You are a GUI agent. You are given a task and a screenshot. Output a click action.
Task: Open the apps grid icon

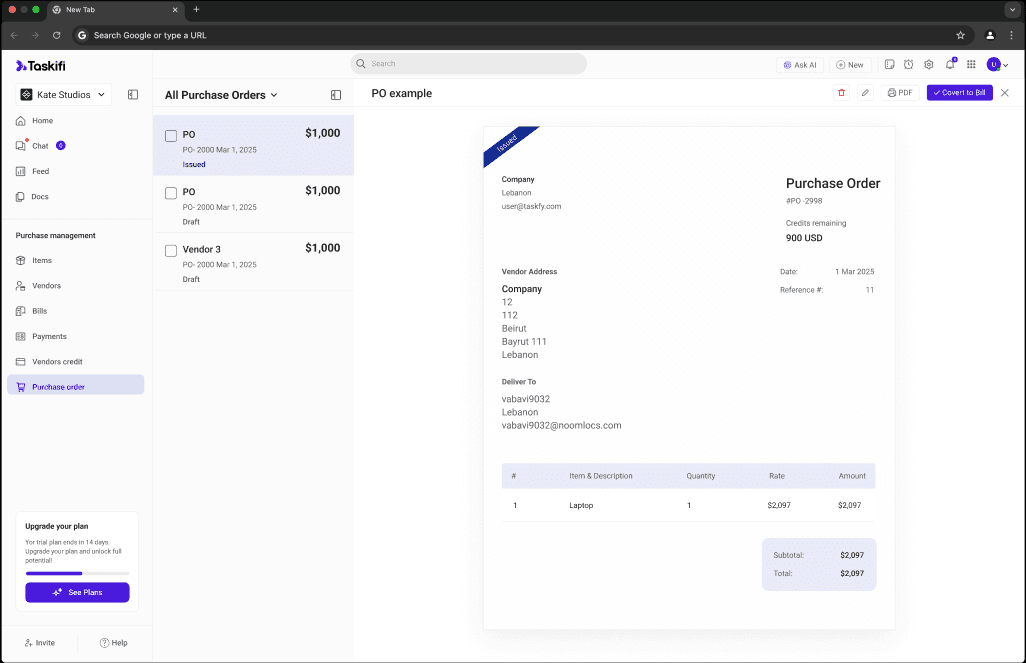(x=971, y=65)
